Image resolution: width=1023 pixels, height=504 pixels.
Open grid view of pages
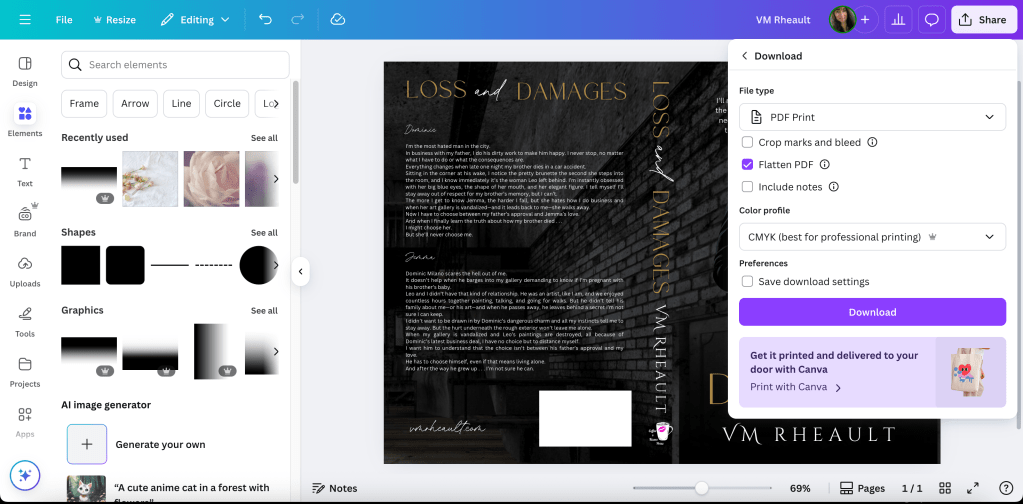pyautogui.click(x=944, y=488)
